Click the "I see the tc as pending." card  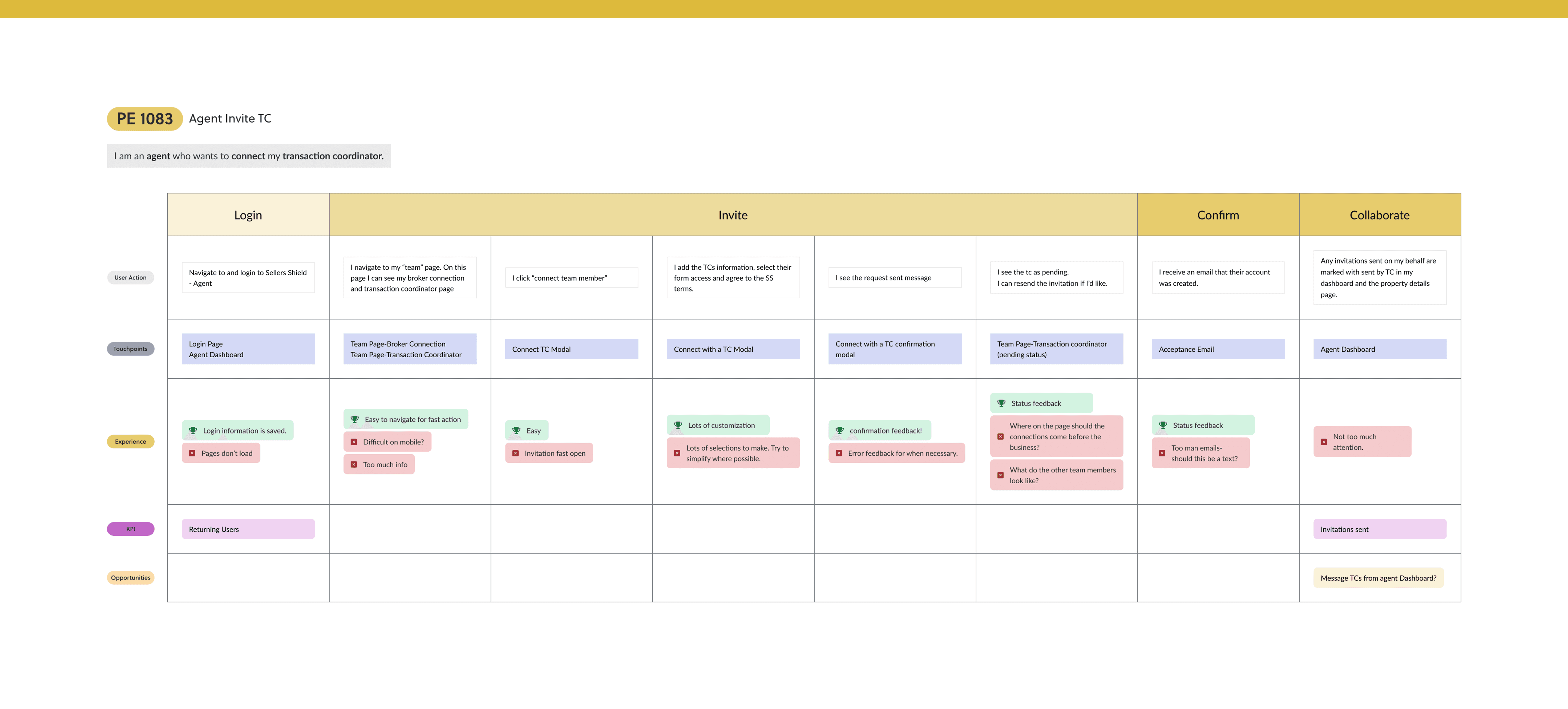(1057, 277)
